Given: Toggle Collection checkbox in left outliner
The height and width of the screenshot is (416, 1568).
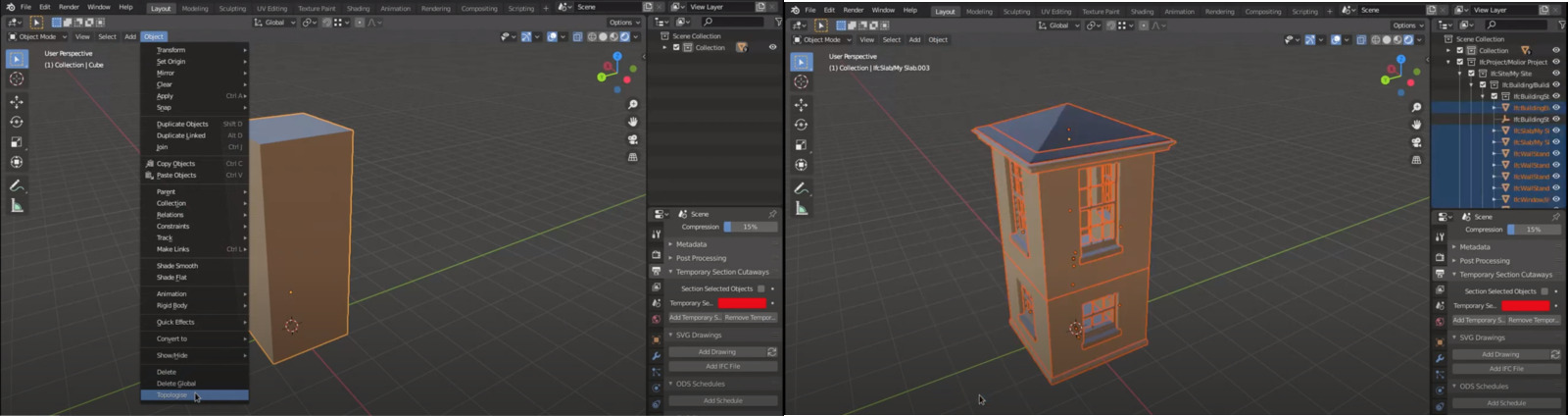Looking at the screenshot, I should coord(676,47).
